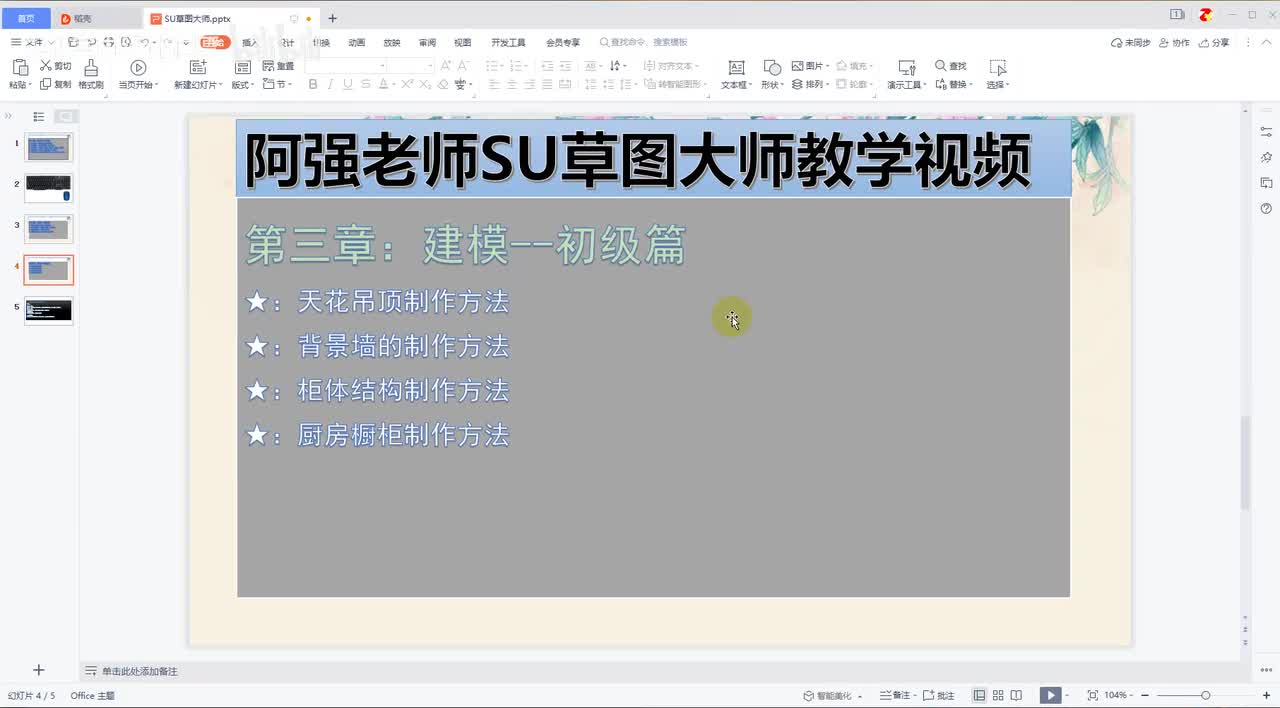Start slideshow with status bar play button
1280x708 pixels.
point(1049,695)
